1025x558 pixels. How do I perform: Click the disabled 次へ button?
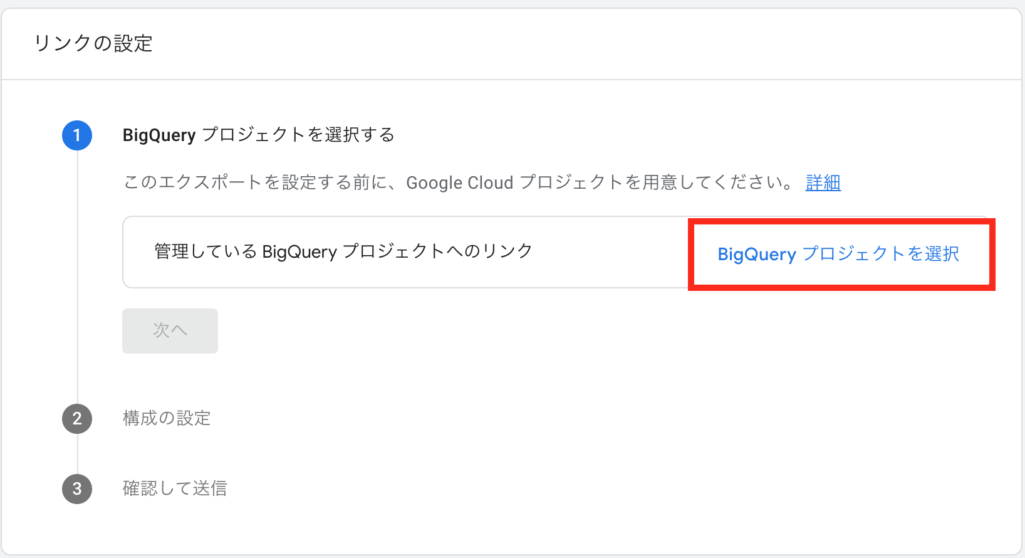coord(170,331)
